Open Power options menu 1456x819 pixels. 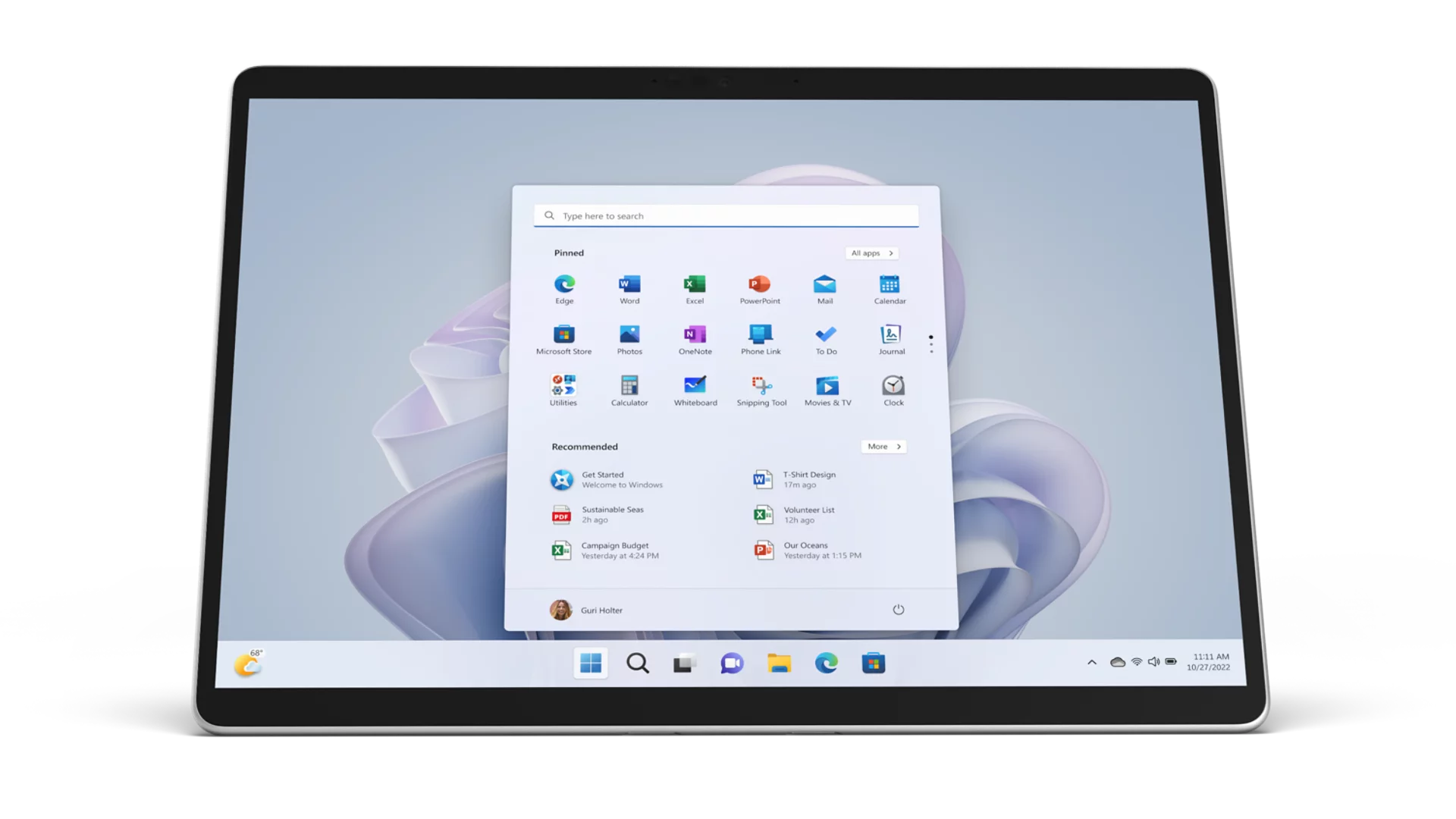point(898,610)
